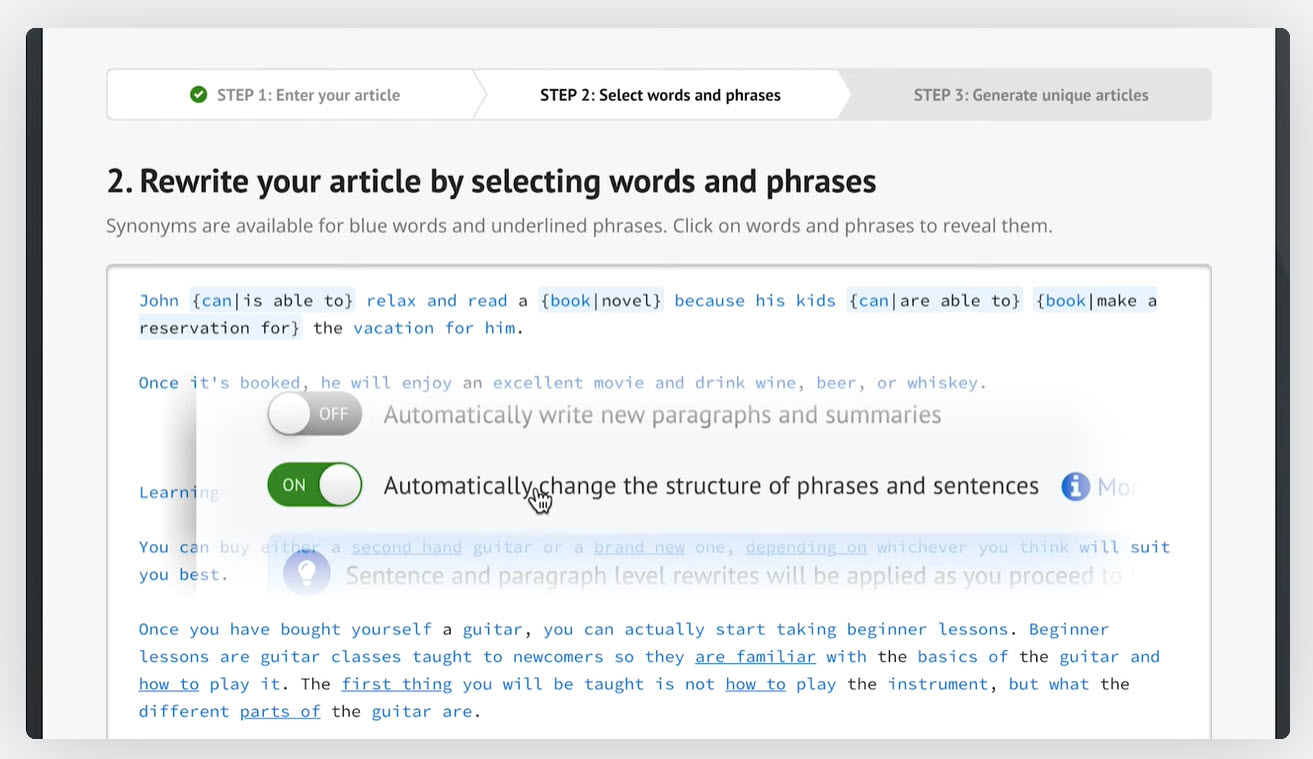Click "how to" before "play it"
The image size is (1313, 759).
coord(169,684)
